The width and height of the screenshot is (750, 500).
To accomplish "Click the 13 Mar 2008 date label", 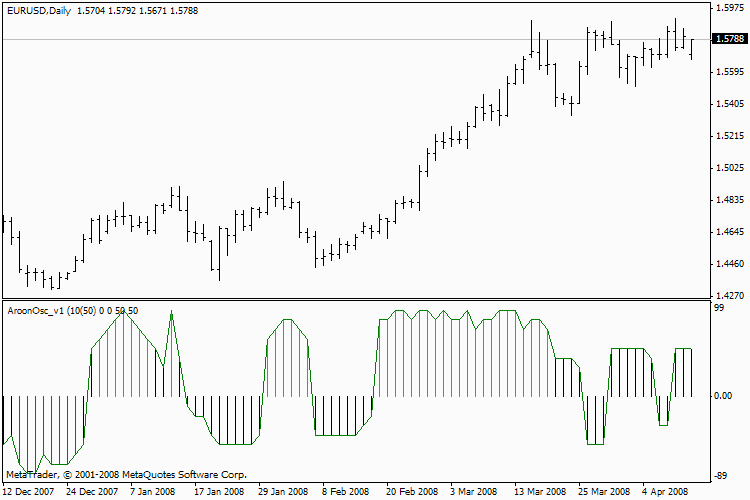I will coord(540,492).
